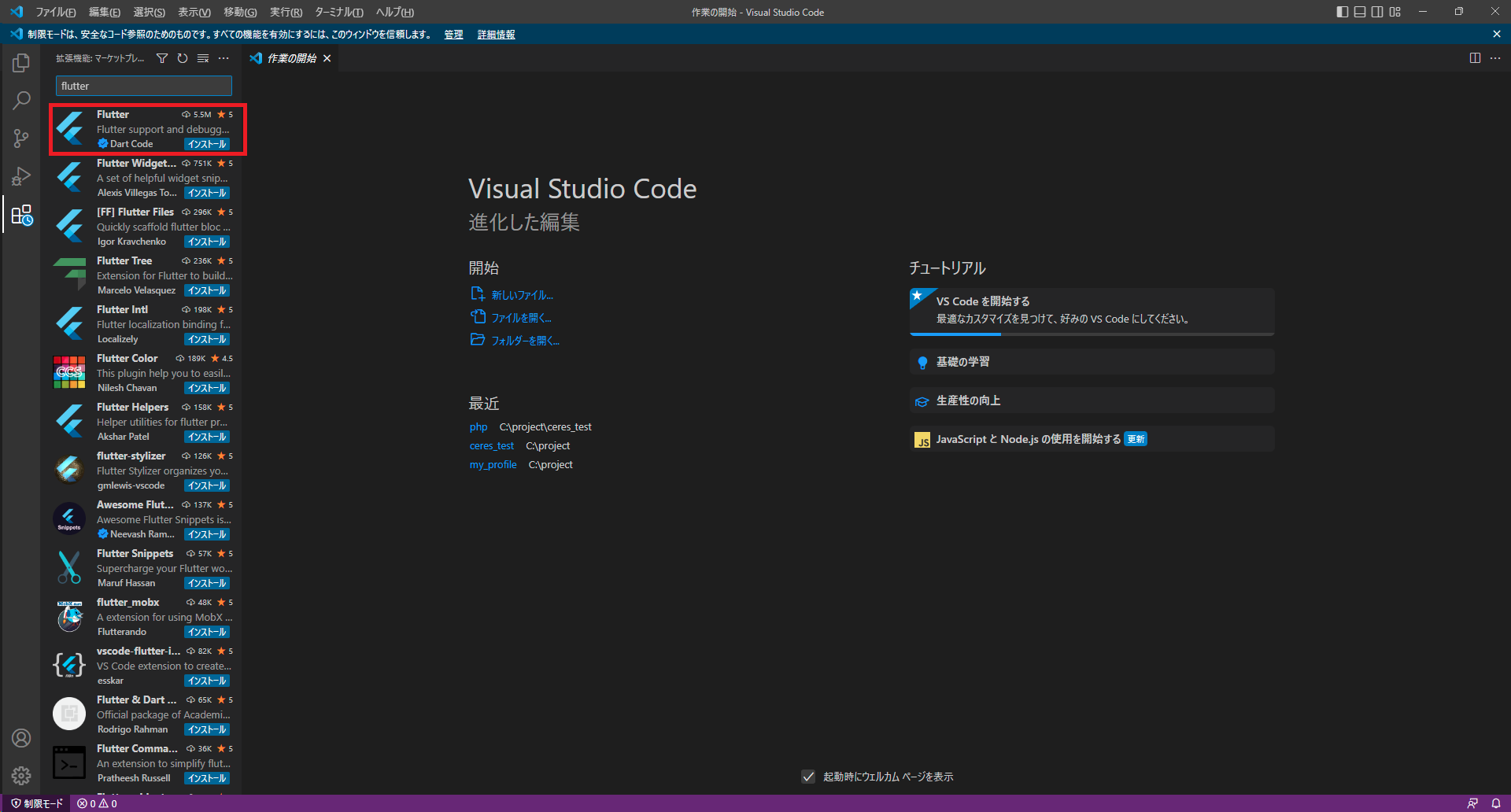
Task: Install the Flutter Widget snippets extension
Action: point(207,193)
